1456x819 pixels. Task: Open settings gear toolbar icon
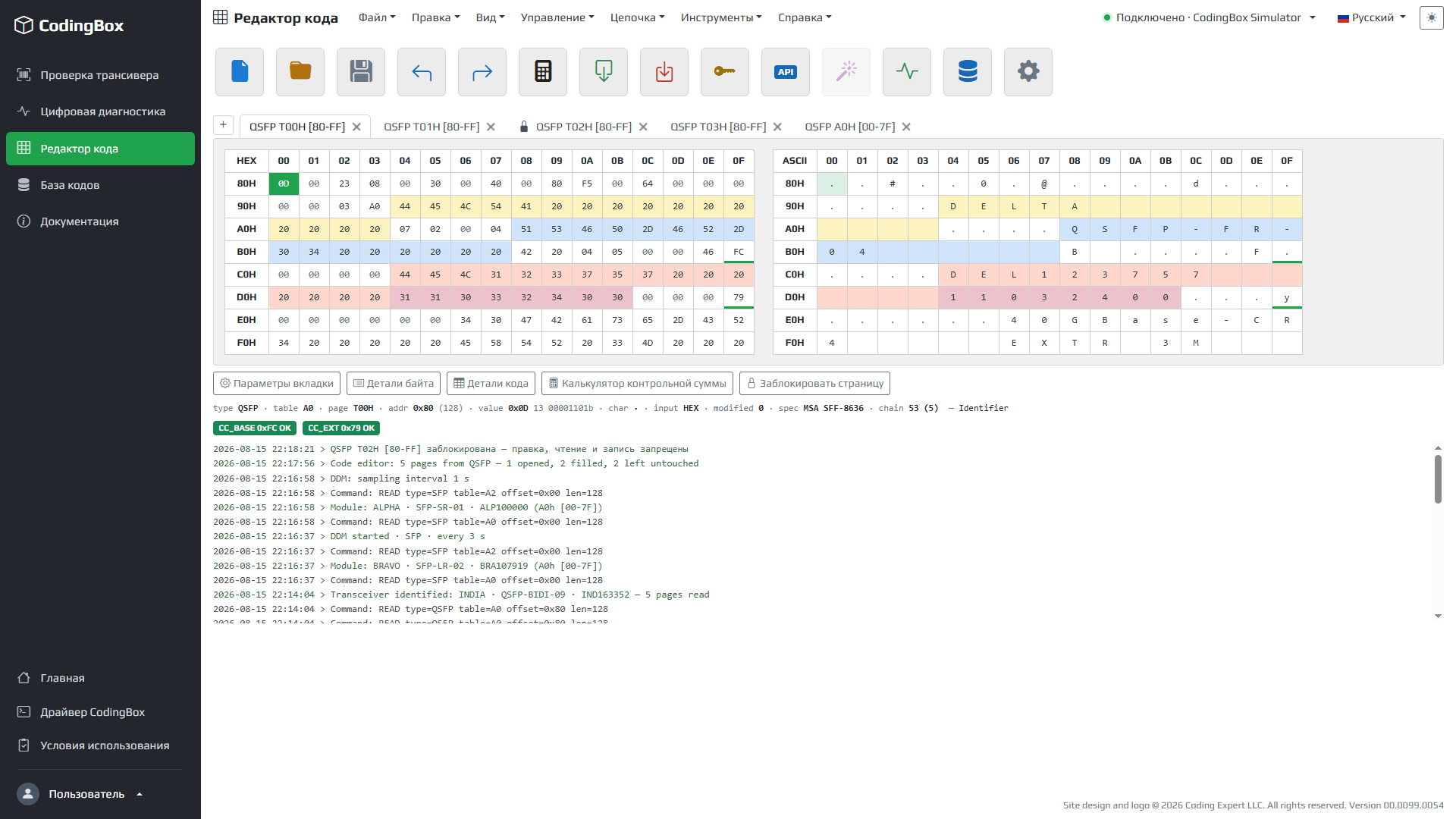(x=1028, y=72)
